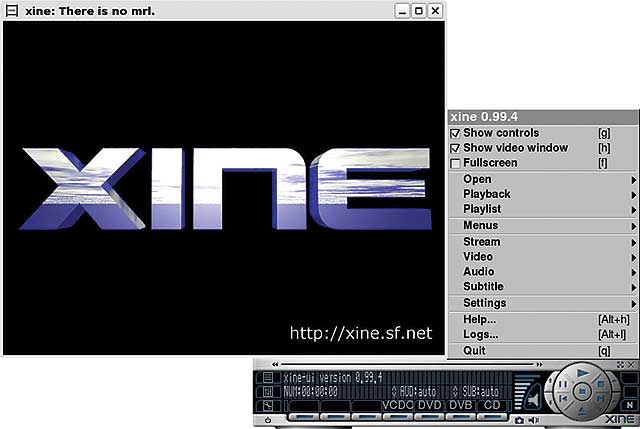Adjust the volume level bars

[522, 392]
